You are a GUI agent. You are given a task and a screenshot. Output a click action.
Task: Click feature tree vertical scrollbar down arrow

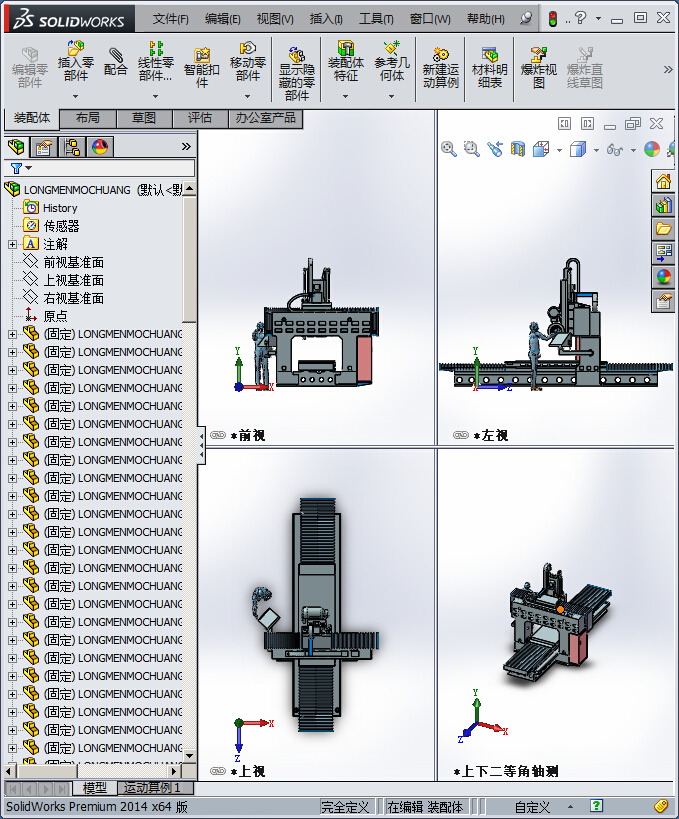[x=190, y=755]
